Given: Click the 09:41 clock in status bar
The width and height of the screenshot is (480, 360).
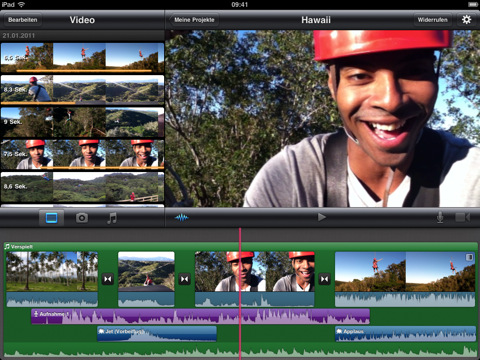Looking at the screenshot, I should [x=239, y=4].
